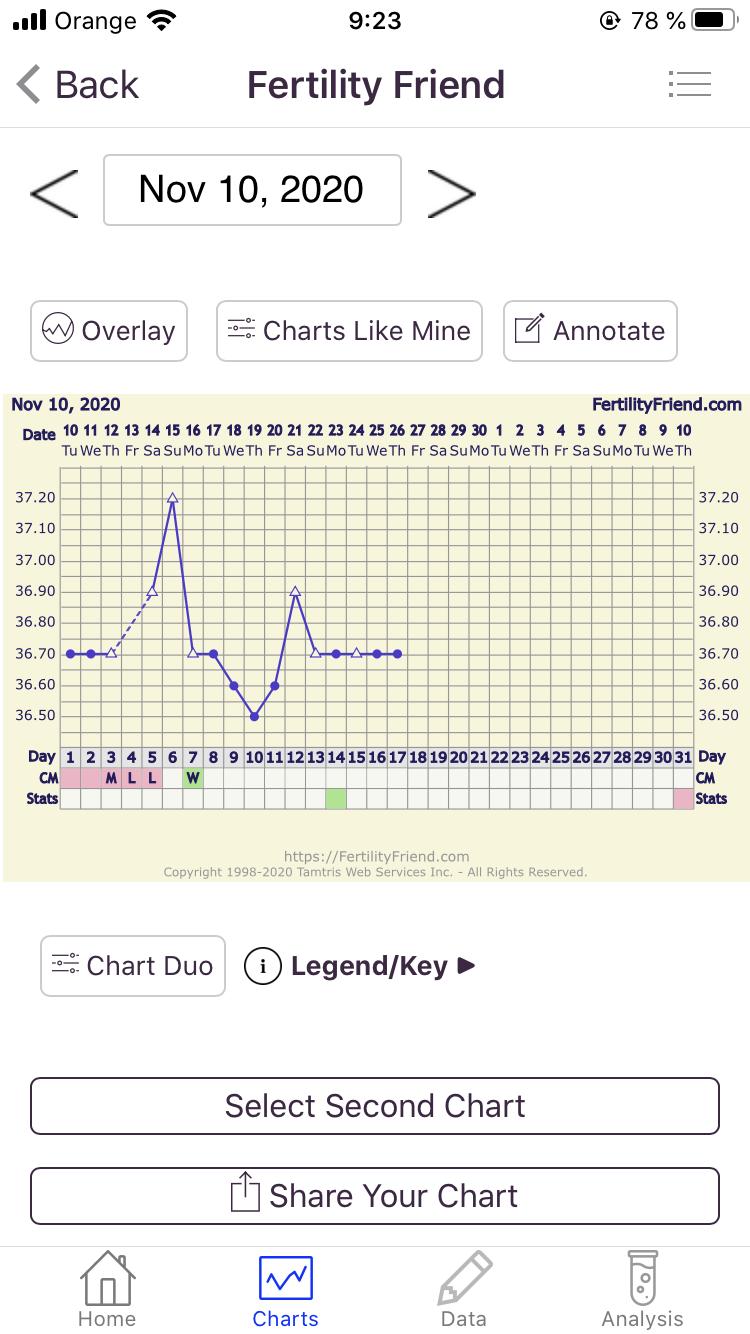Screen dimensions: 750x1334
Task: Go to previous date with left arrow
Action: tap(54, 191)
